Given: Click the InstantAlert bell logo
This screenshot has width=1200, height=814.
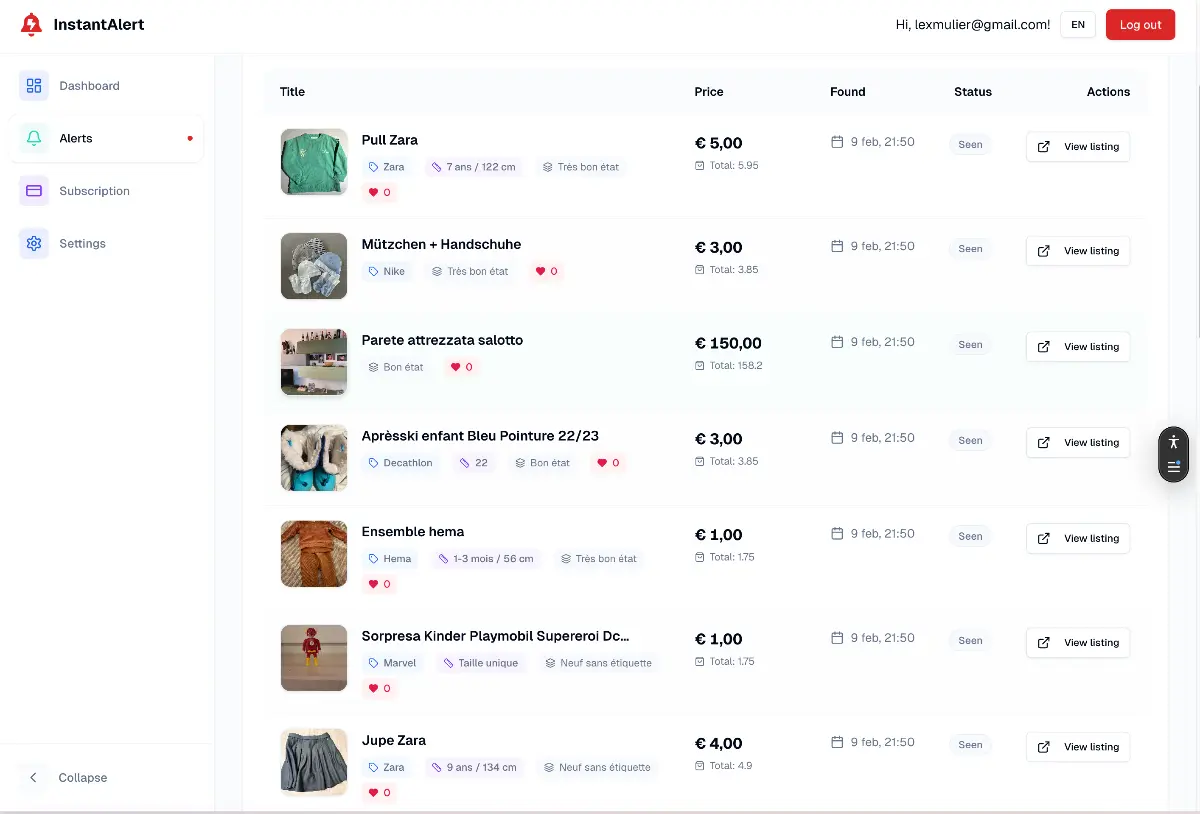Looking at the screenshot, I should tap(29, 24).
